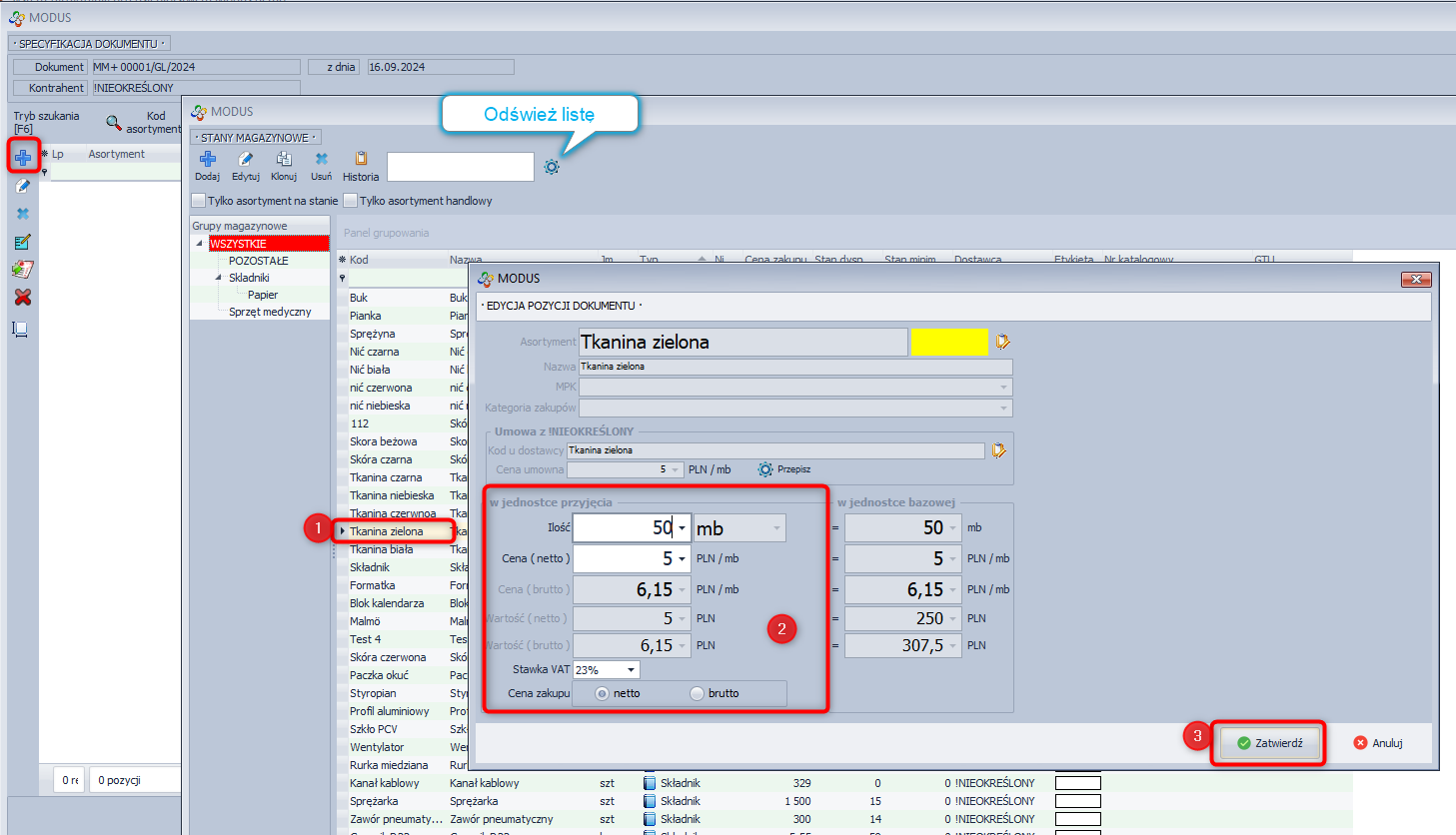Screen dimensions: 1456x835
Task: Click the Usuń icon in the warehouse toolbar
Action: [x=322, y=160]
